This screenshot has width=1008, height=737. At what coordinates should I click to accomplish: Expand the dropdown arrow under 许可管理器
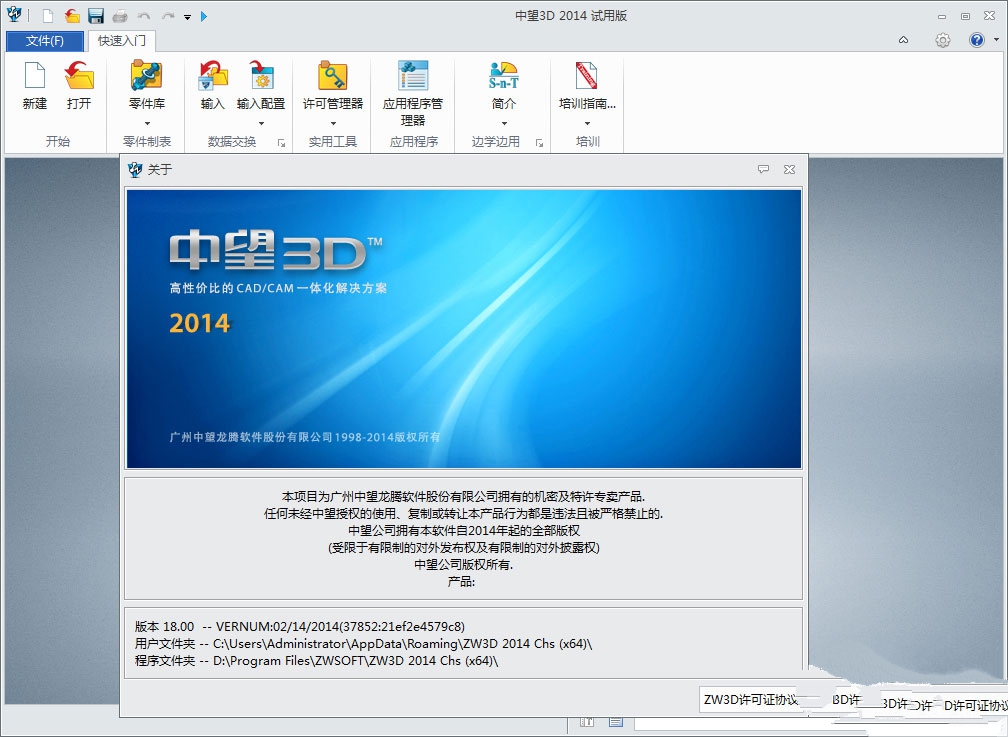333,123
